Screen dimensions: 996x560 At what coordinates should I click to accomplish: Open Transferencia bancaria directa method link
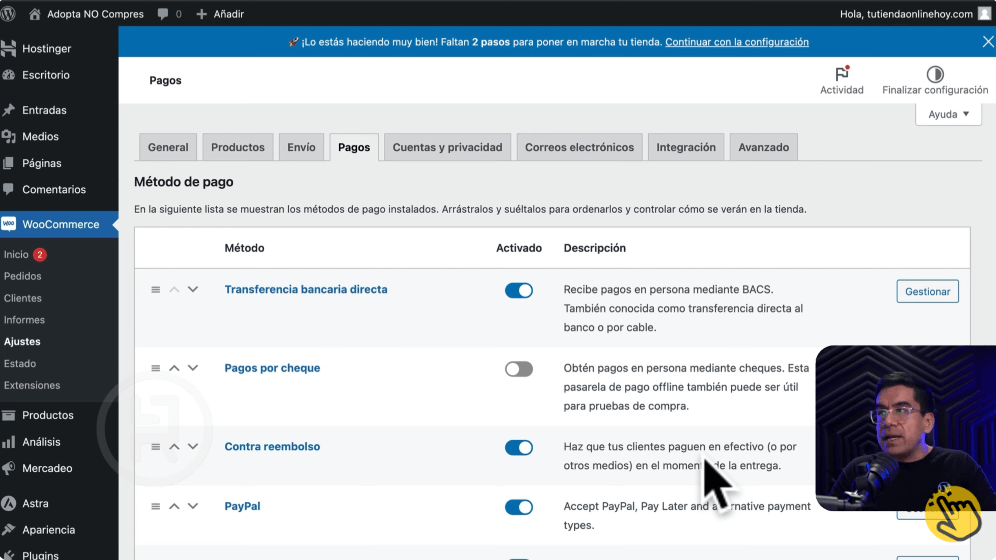(x=306, y=290)
